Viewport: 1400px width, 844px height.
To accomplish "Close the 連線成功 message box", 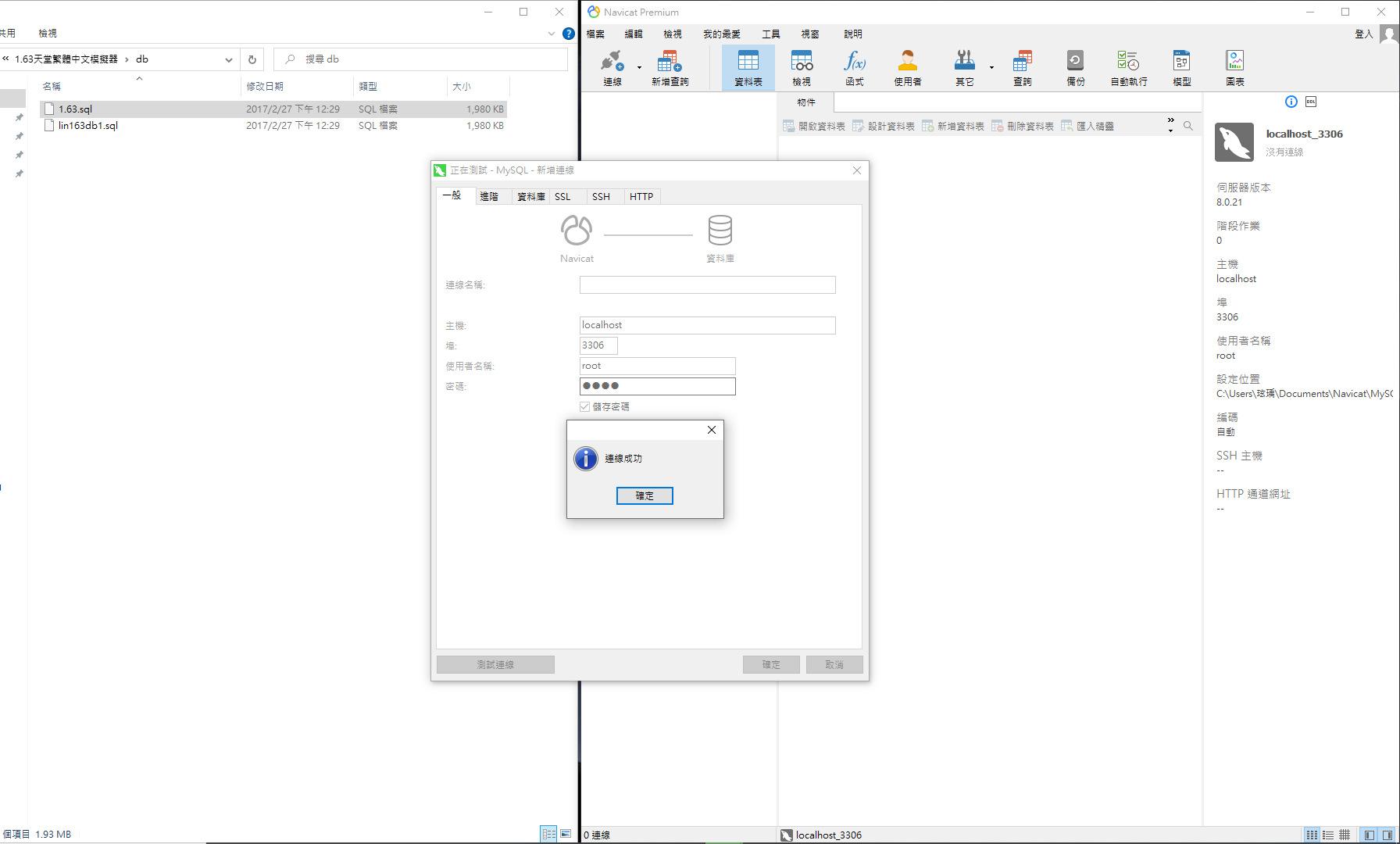I will coord(712,430).
